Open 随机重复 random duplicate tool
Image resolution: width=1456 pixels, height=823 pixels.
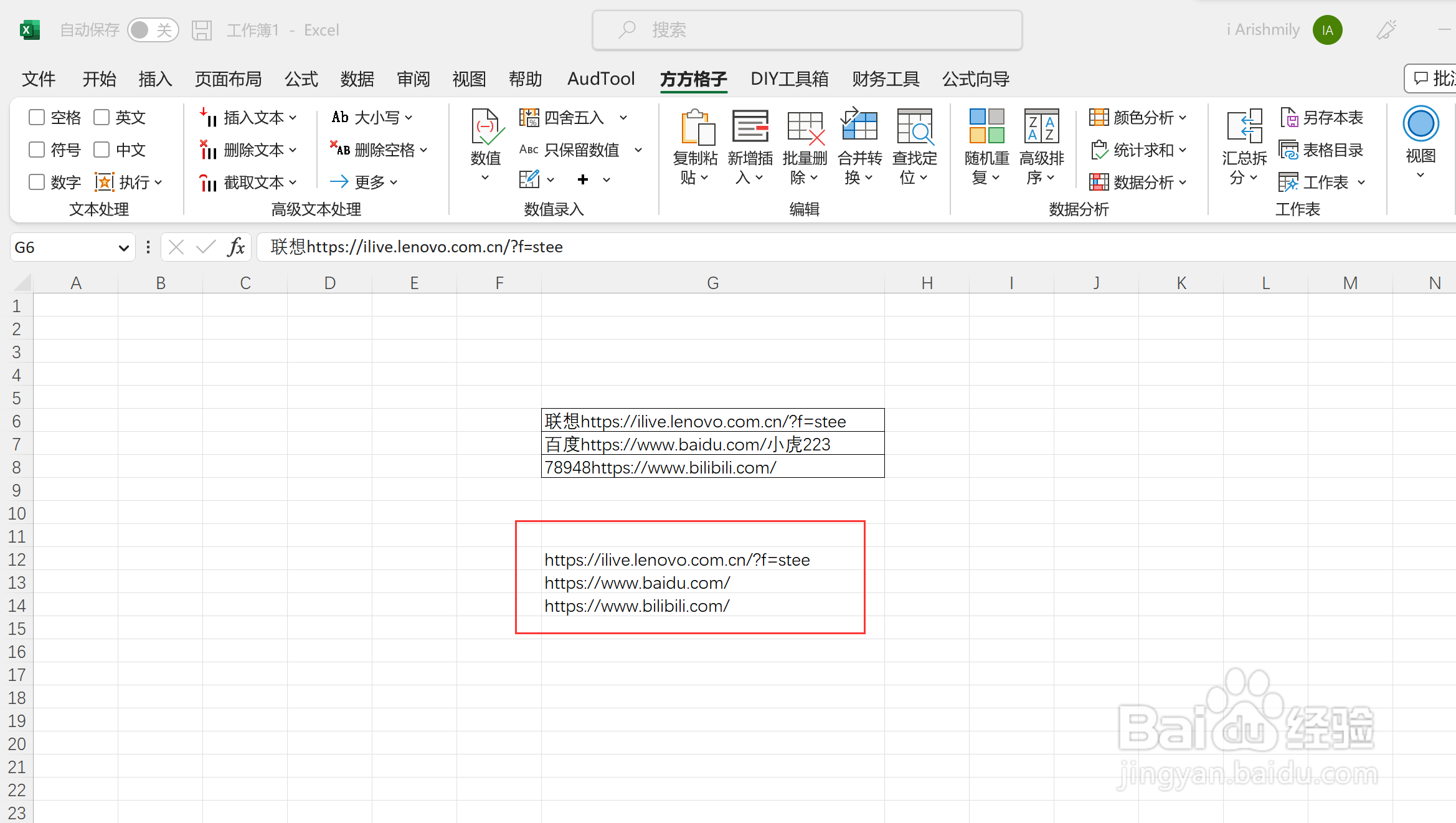pos(986,148)
